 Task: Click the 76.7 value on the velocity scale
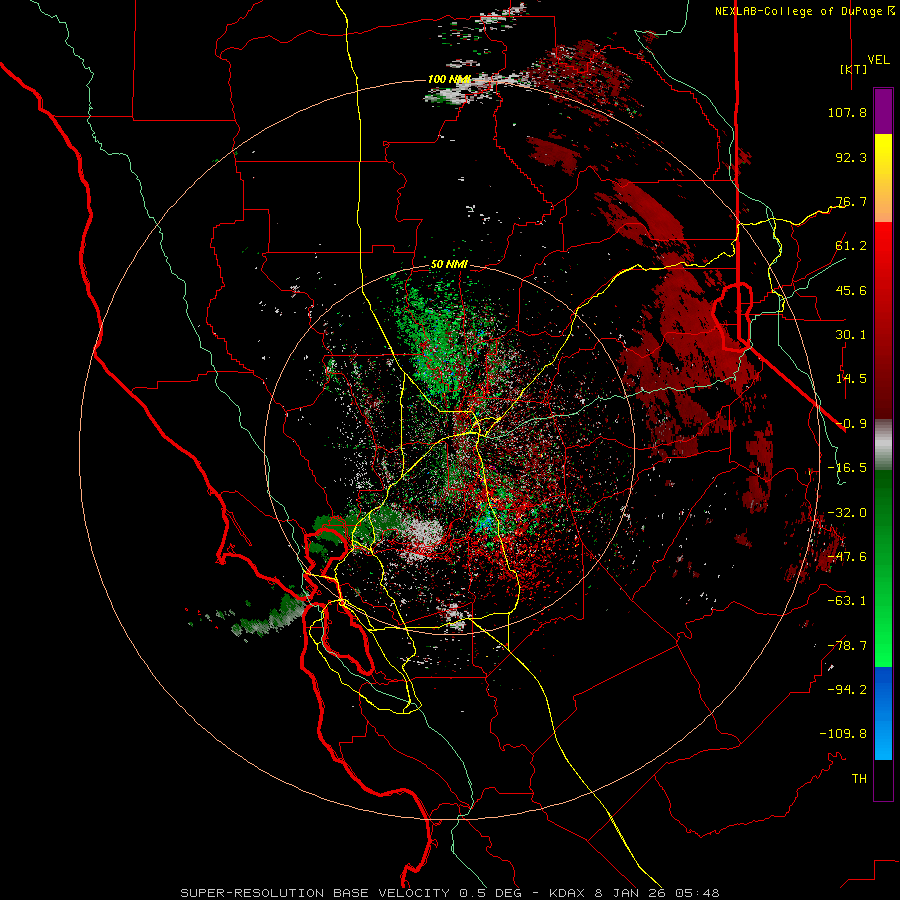[851, 201]
